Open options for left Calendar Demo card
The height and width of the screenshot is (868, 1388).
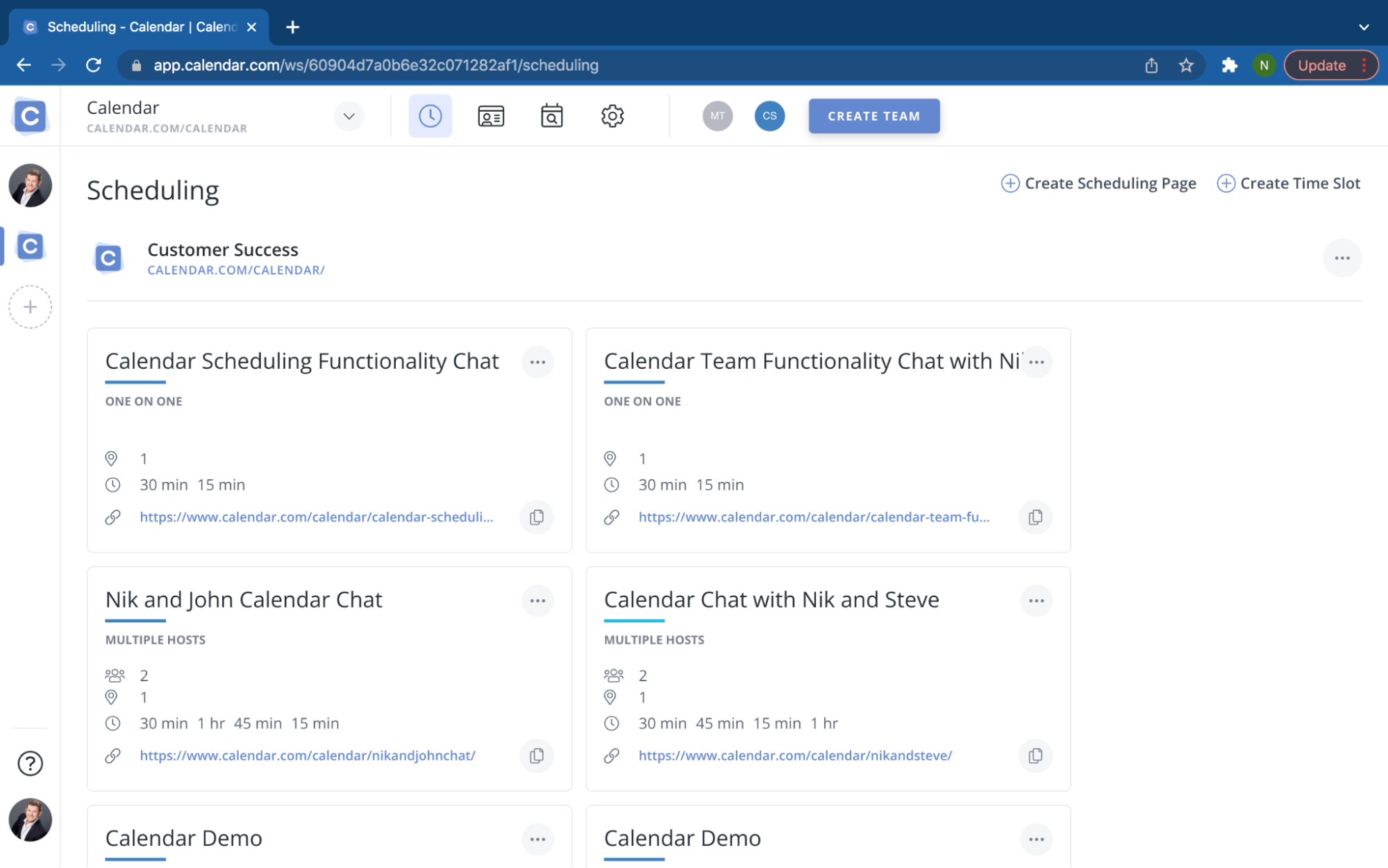[537, 839]
